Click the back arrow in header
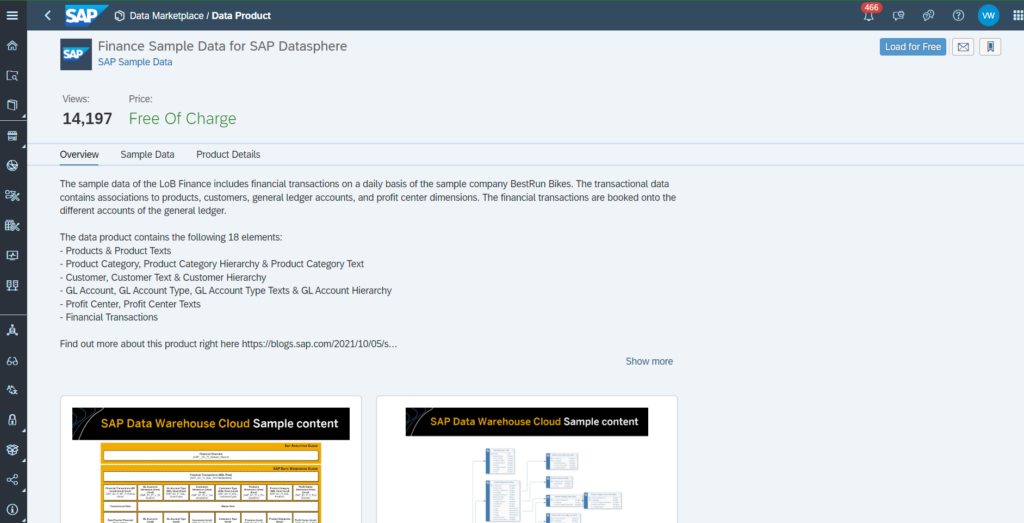Viewport: 1024px width, 523px height. pyautogui.click(x=48, y=16)
